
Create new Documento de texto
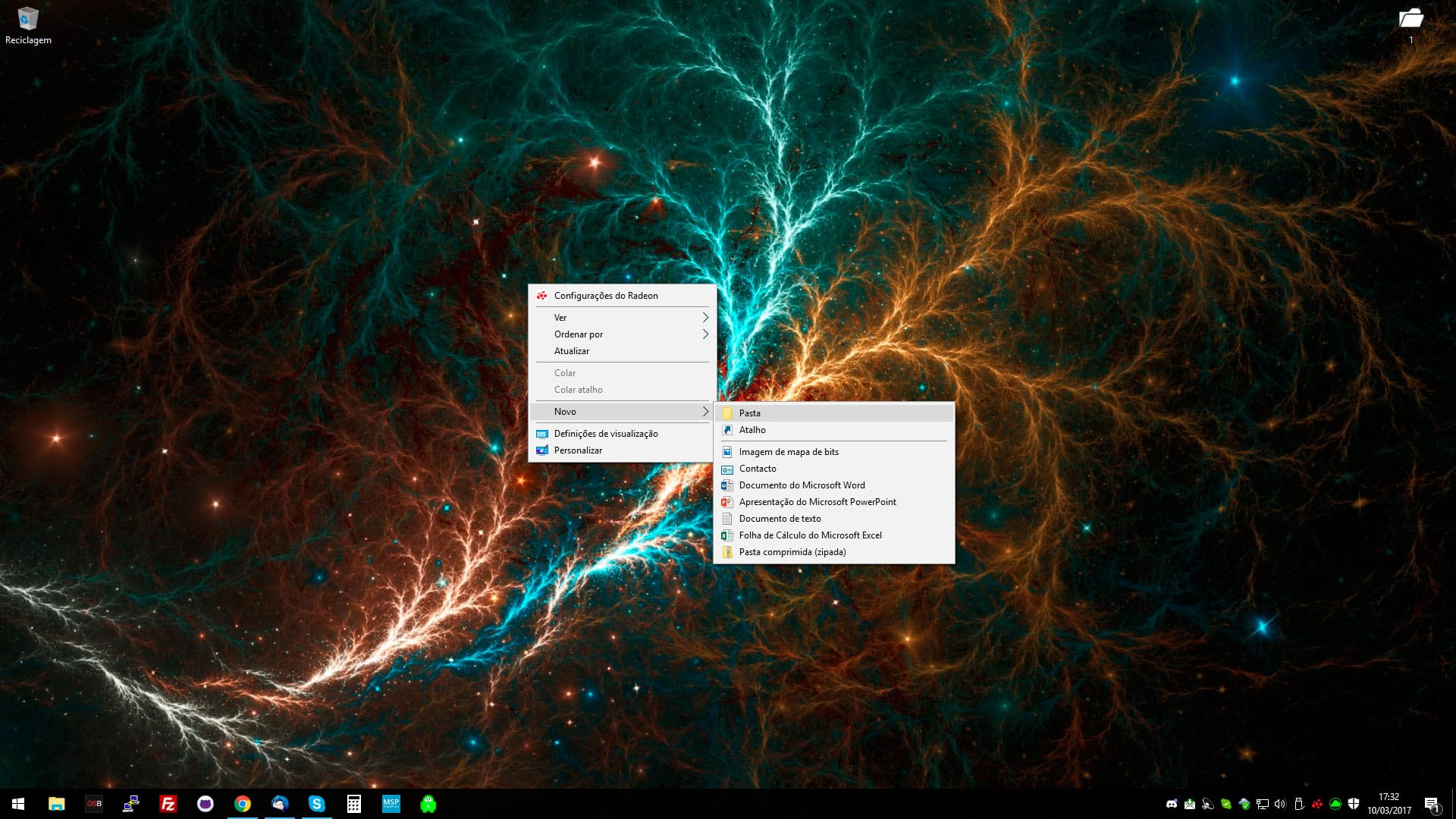tap(834, 519)
